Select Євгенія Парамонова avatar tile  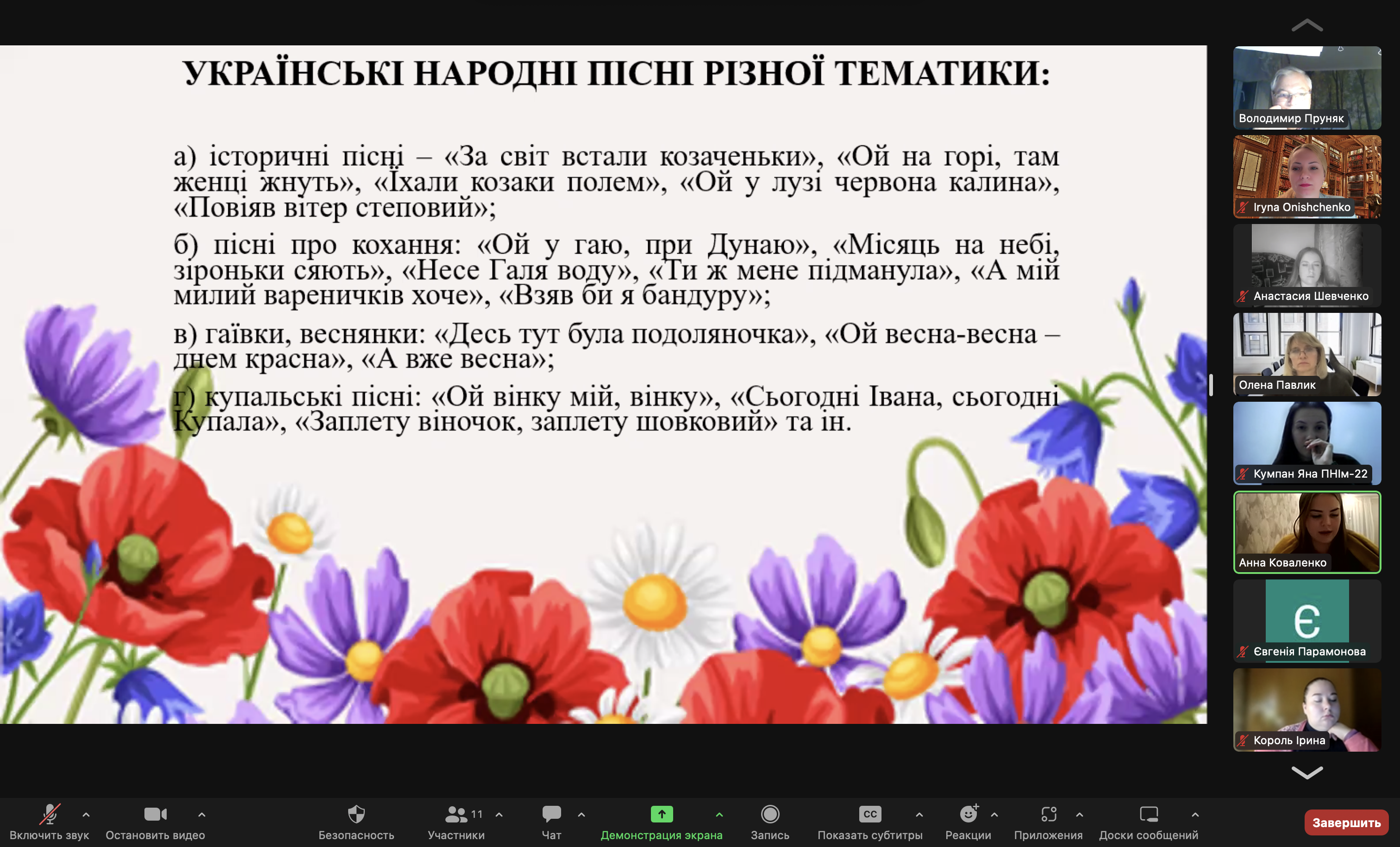[1307, 621]
